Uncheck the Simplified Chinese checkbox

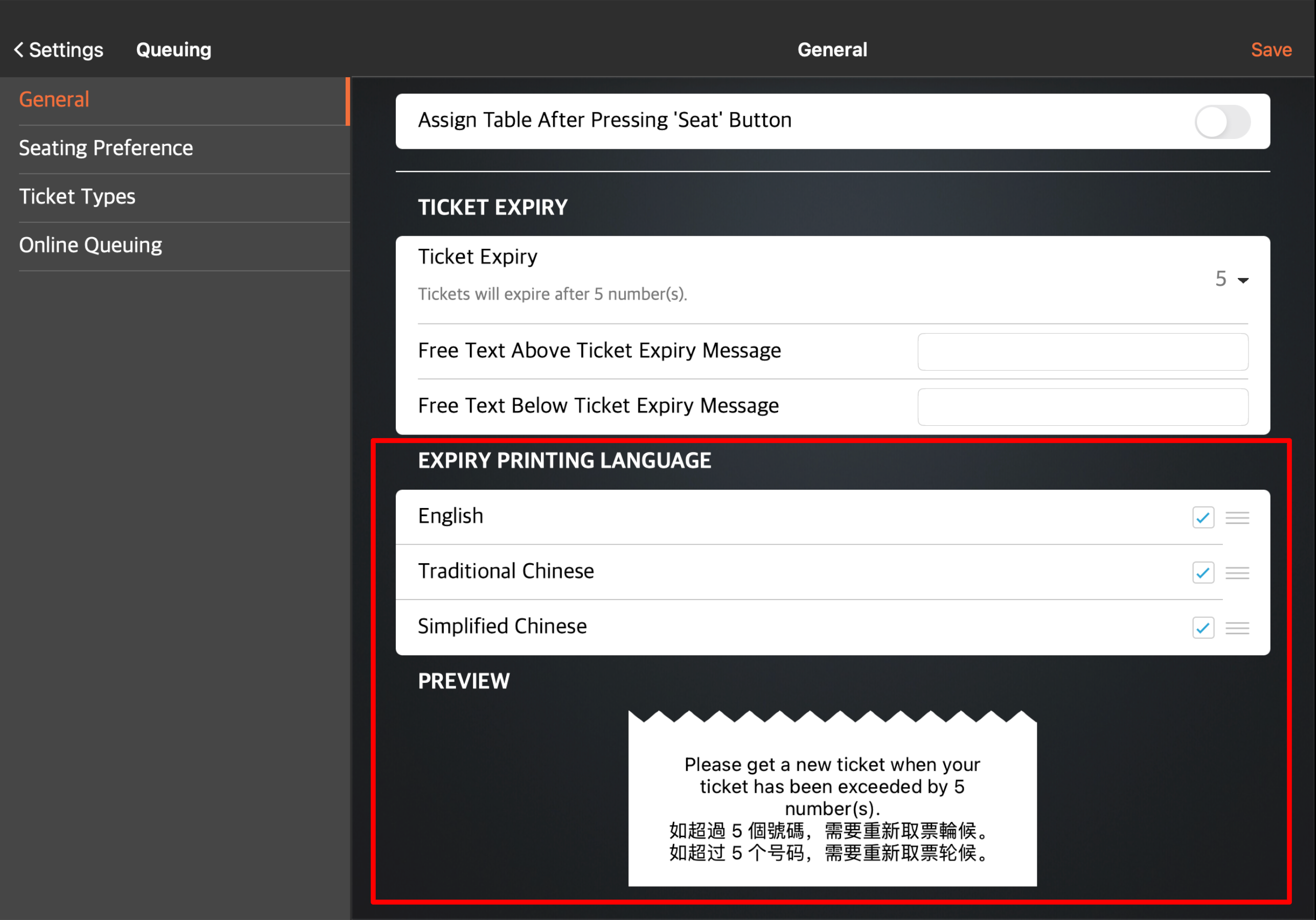pyautogui.click(x=1202, y=629)
